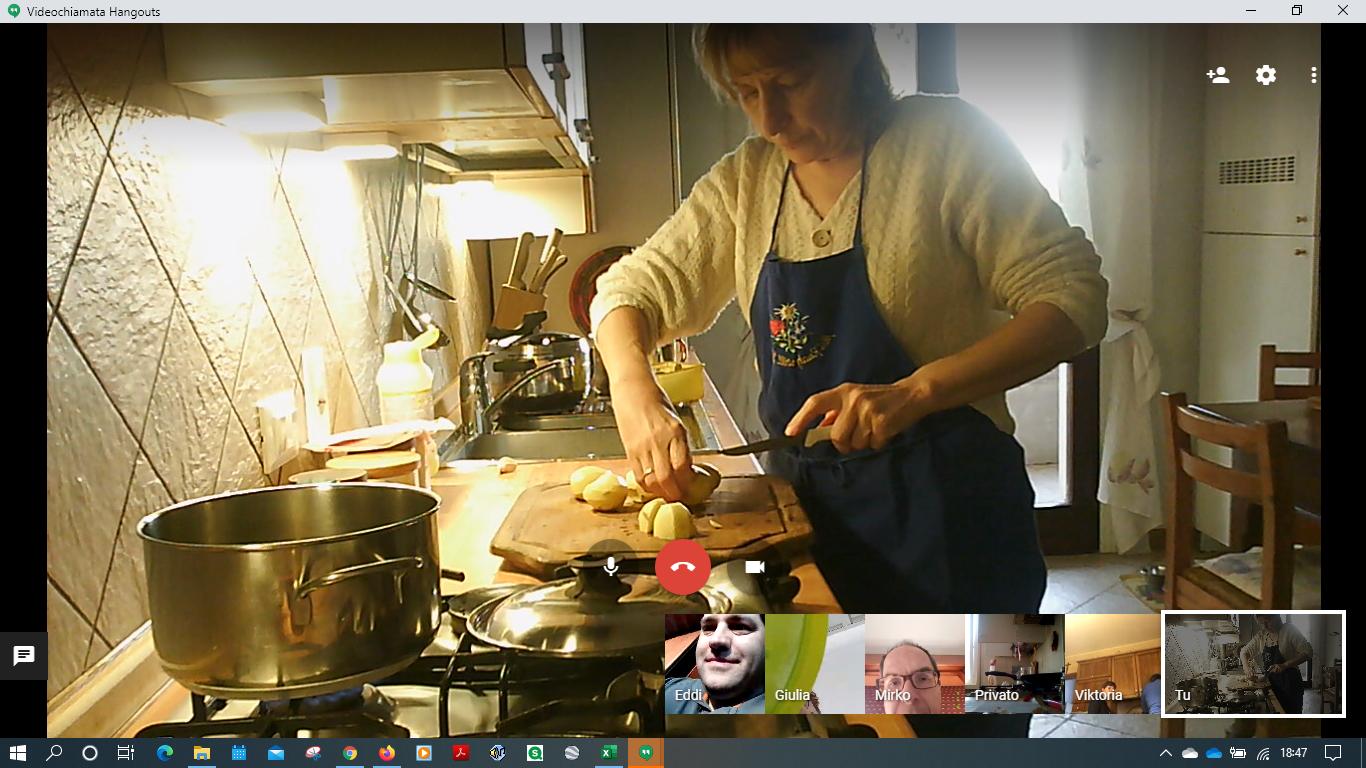The height and width of the screenshot is (768, 1366).
Task: Open the call settings gear
Action: point(1266,75)
